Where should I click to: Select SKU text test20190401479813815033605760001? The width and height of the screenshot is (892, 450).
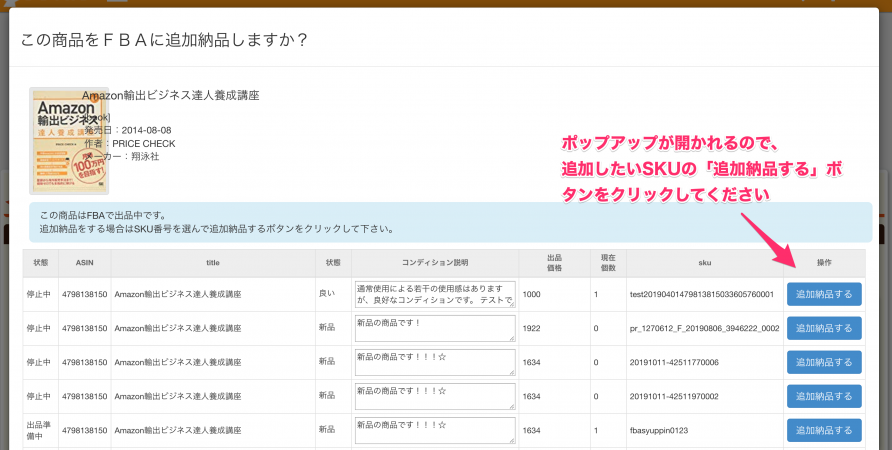click(702, 295)
